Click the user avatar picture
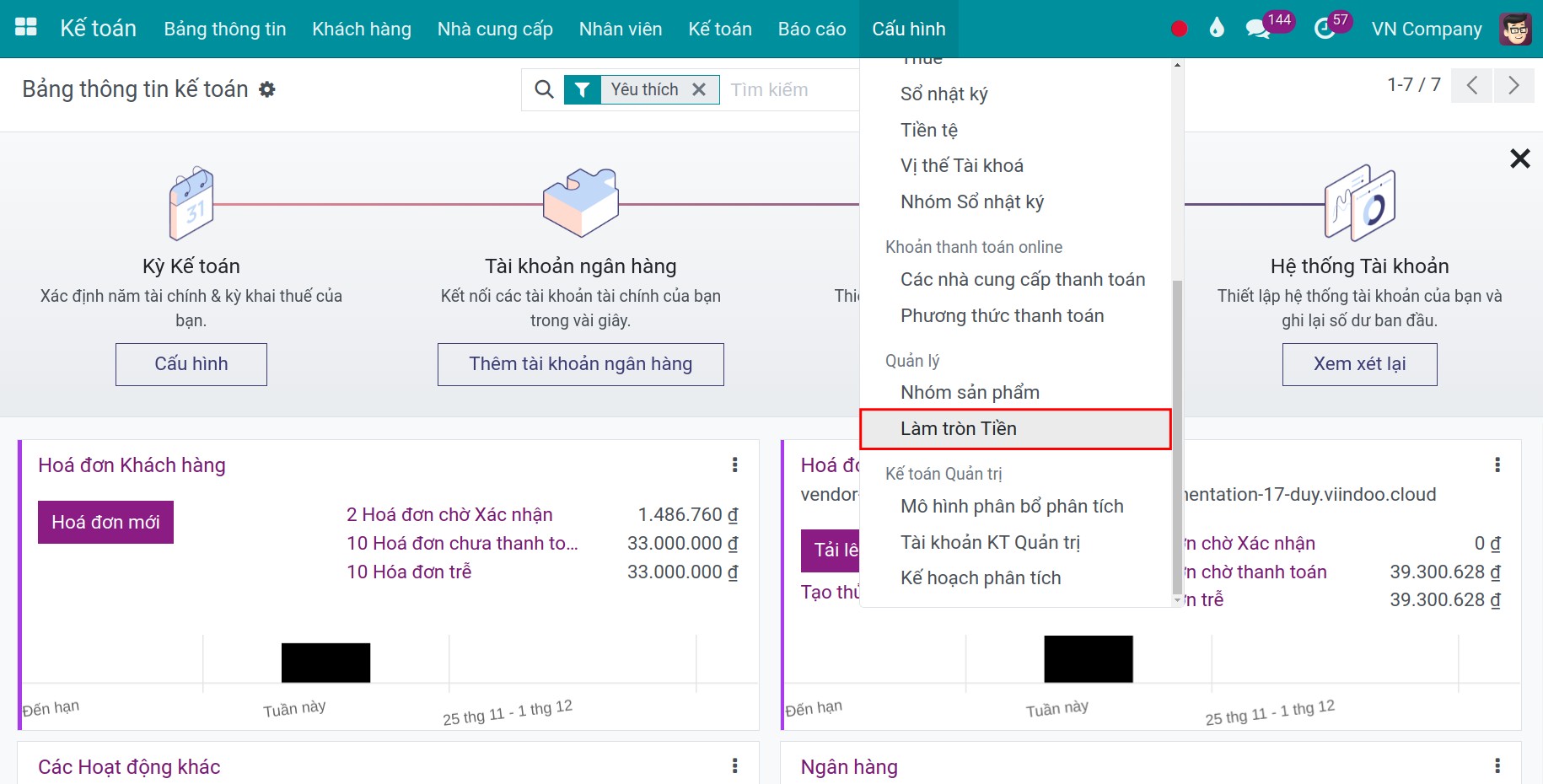Image resolution: width=1543 pixels, height=784 pixels. [1515, 29]
